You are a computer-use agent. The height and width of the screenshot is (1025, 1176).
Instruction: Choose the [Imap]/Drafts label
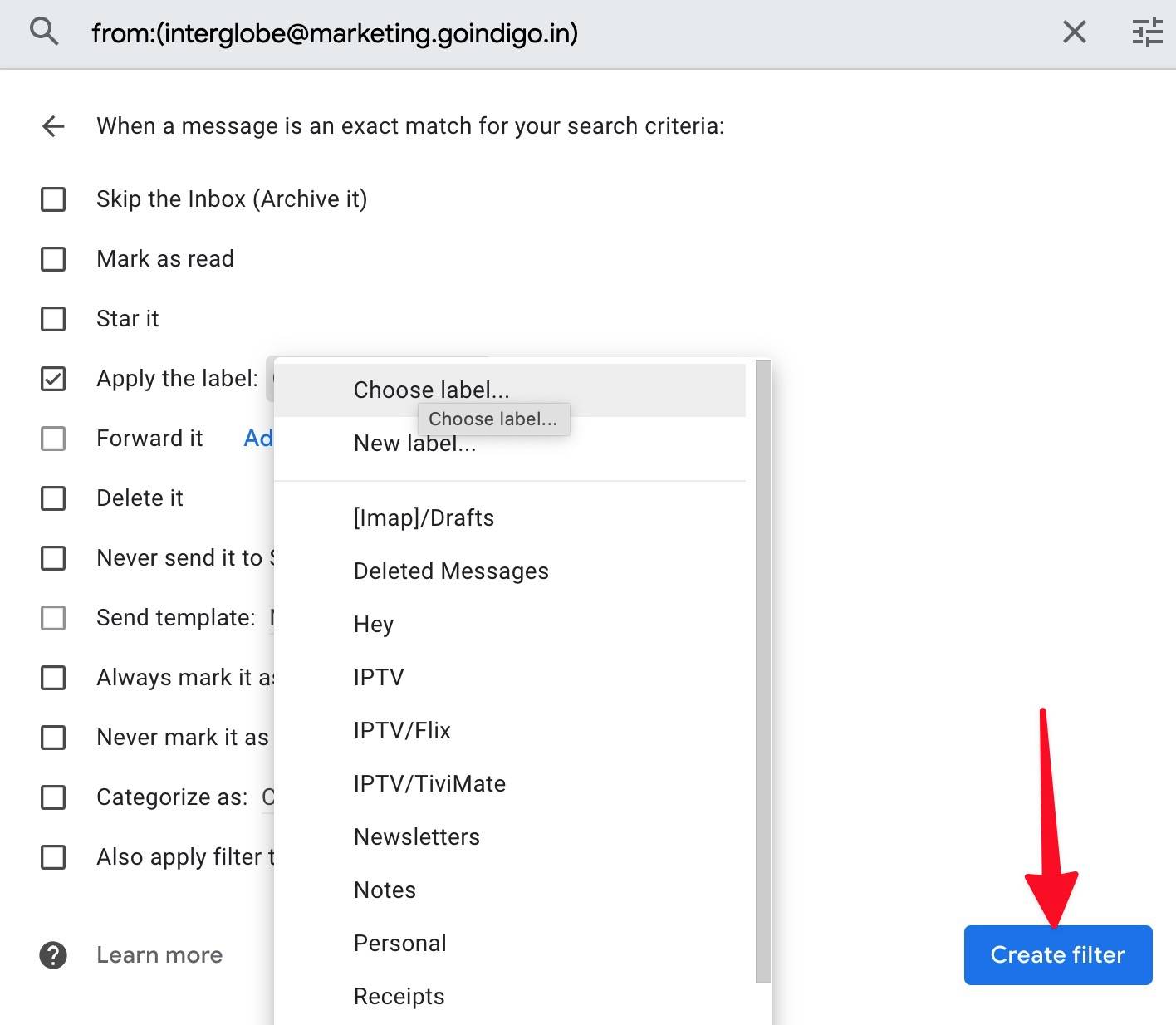(x=424, y=518)
